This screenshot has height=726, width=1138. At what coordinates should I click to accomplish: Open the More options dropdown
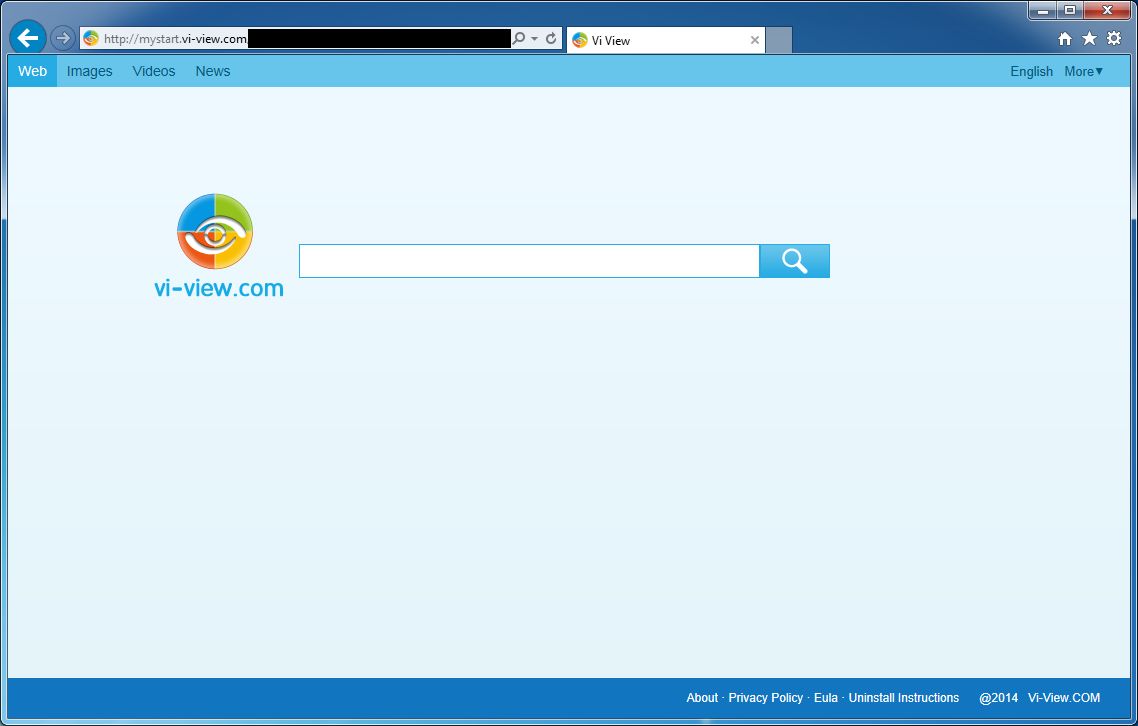1083,71
